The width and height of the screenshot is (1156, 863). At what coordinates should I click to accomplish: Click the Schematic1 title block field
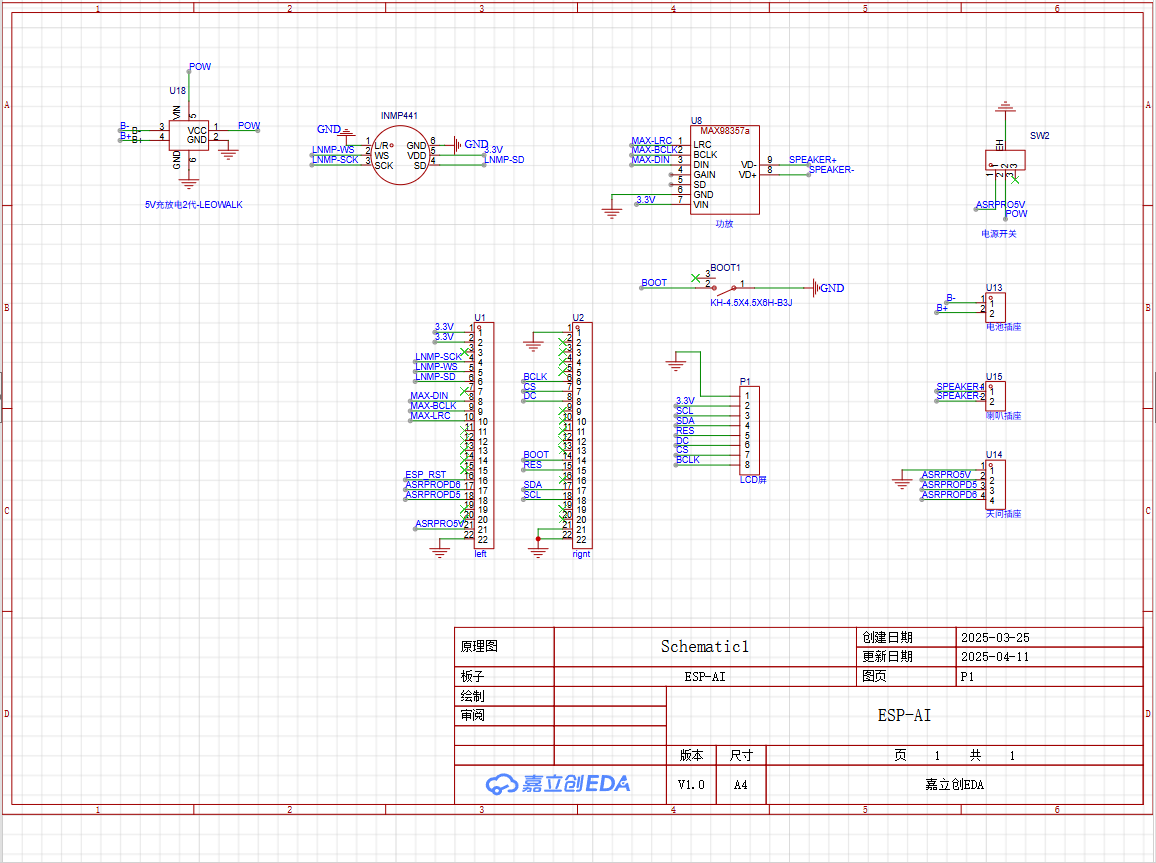[704, 647]
